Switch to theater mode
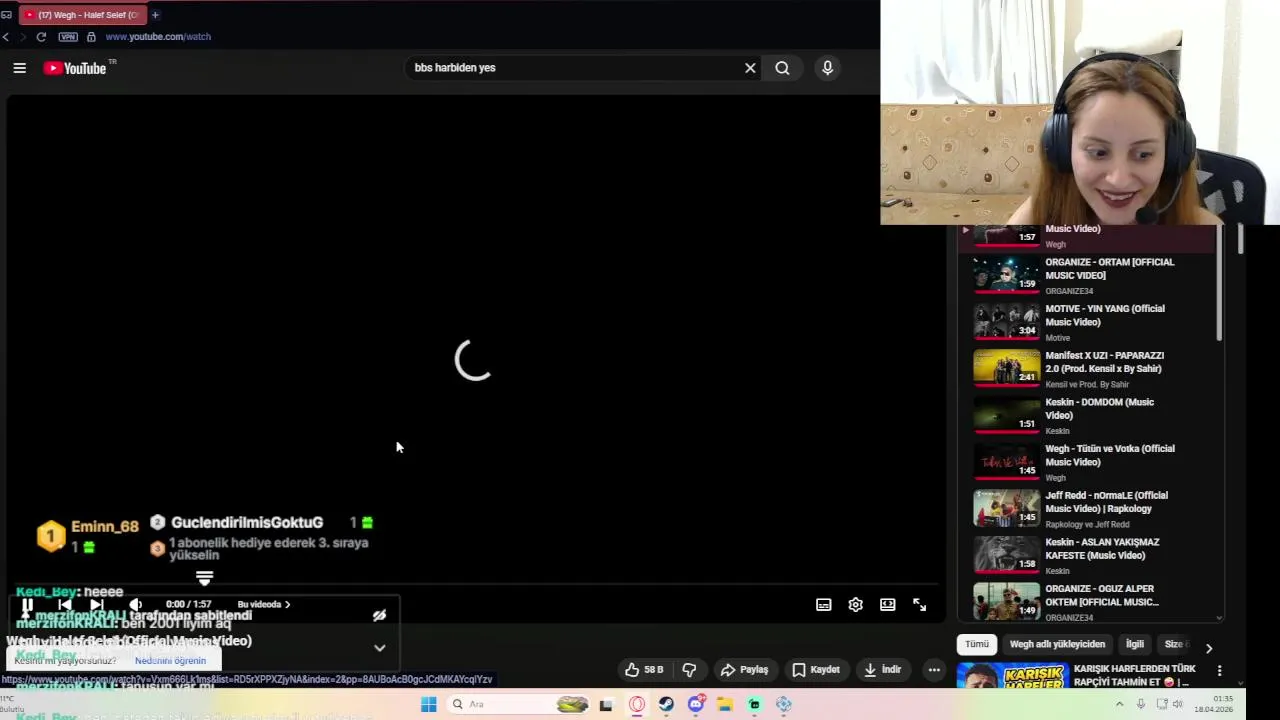 click(x=888, y=605)
